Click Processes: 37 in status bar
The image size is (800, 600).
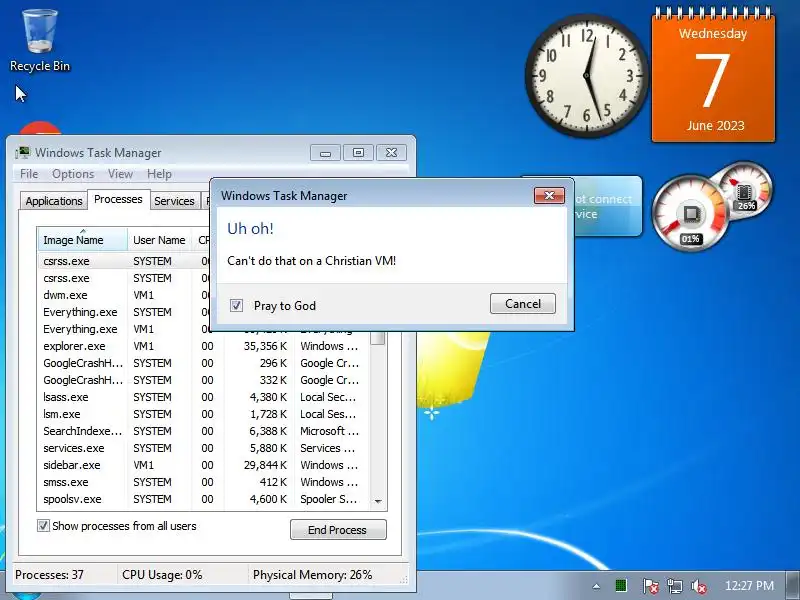[x=49, y=575]
